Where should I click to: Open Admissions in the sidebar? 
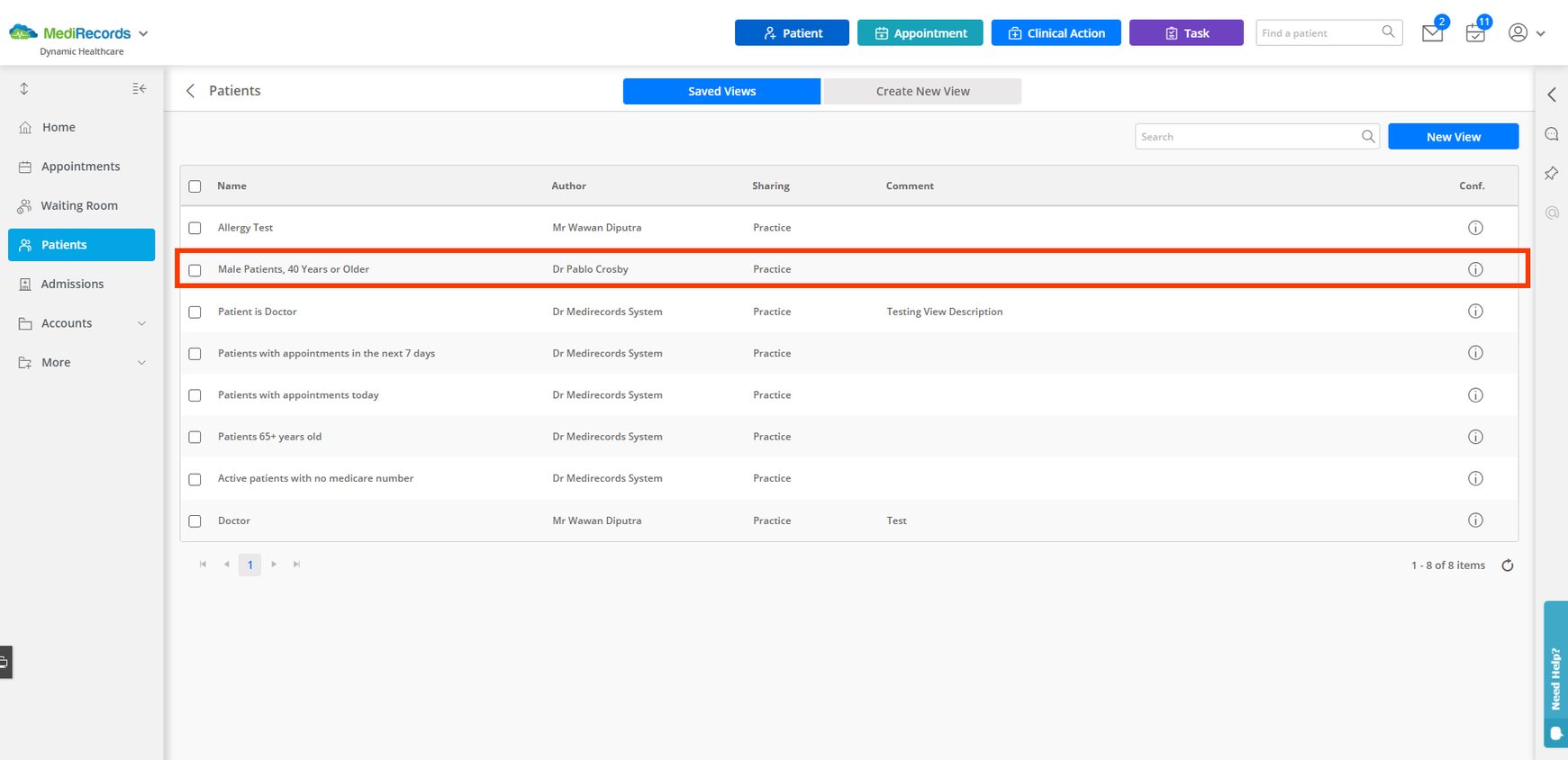(81, 284)
